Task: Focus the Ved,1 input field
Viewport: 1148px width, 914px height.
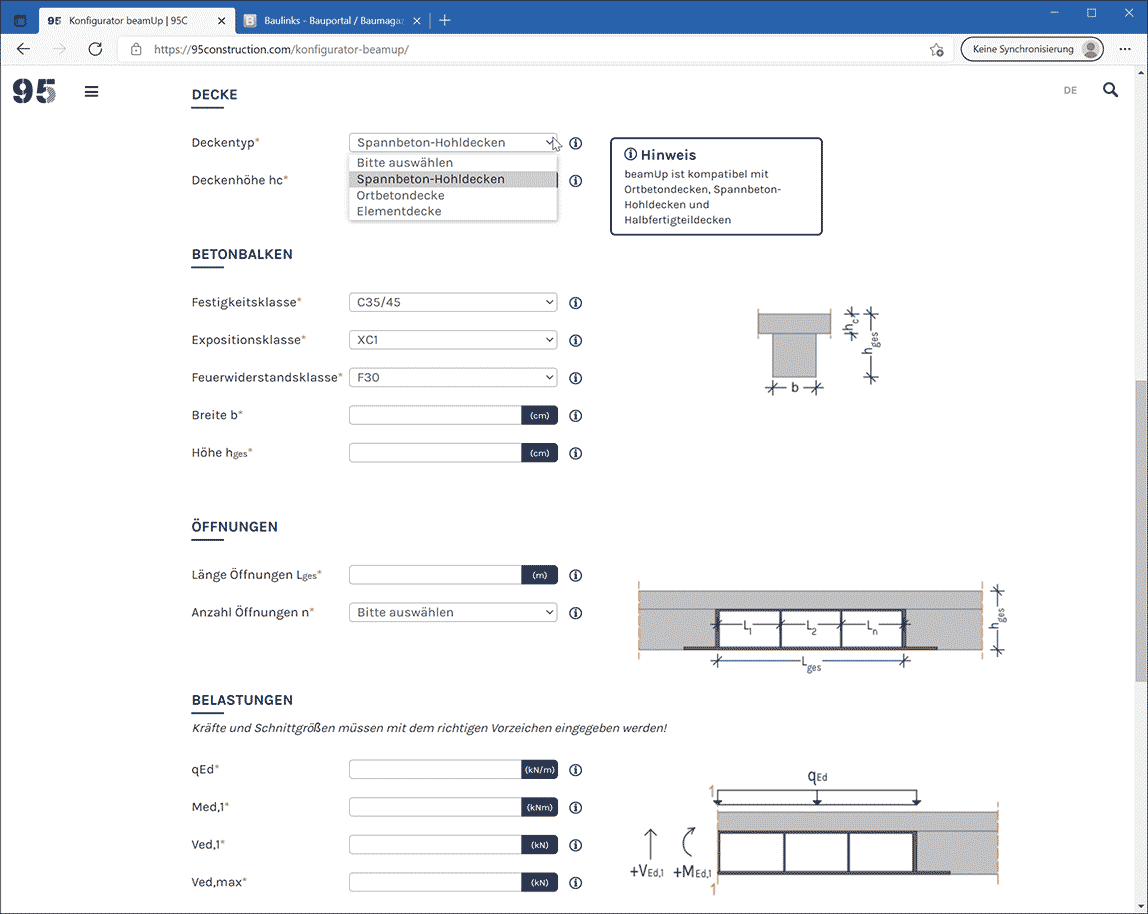Action: pyautogui.click(x=435, y=844)
